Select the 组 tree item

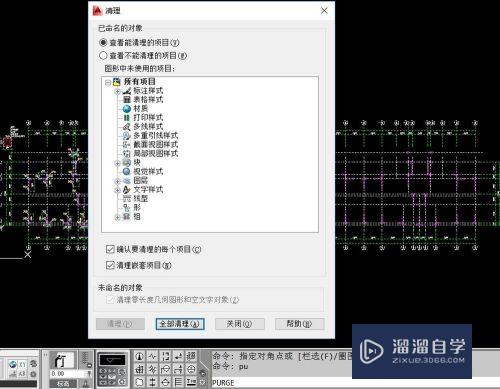point(137,216)
